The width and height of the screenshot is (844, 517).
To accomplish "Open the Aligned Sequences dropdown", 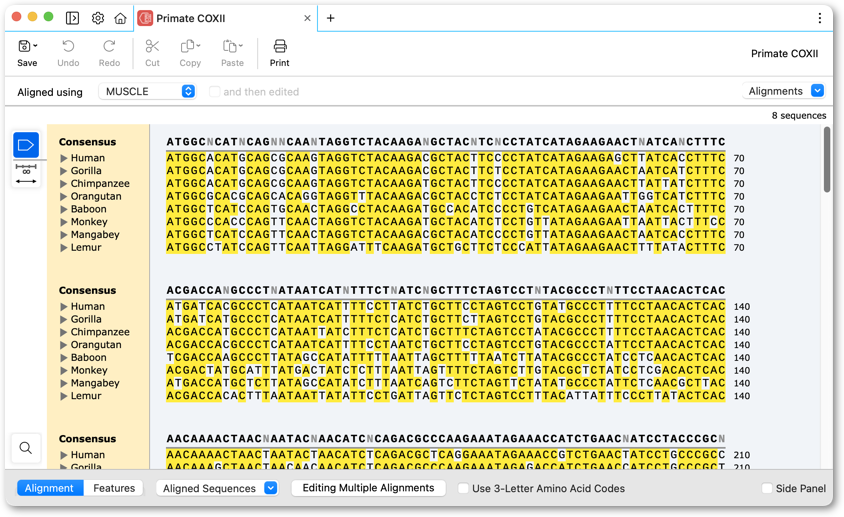I will click(217, 488).
